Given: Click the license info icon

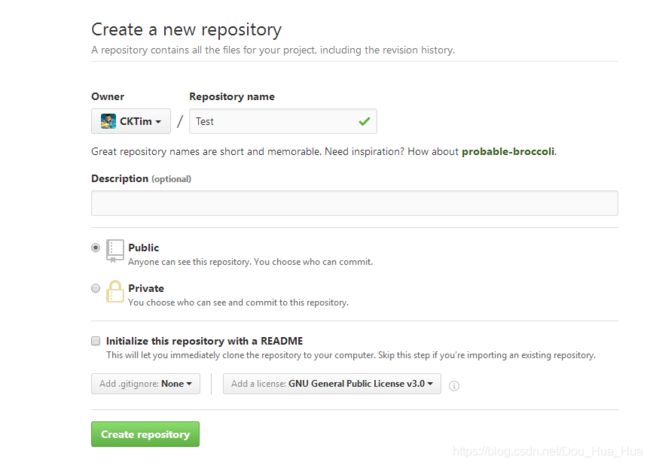Looking at the screenshot, I should (x=454, y=385).
